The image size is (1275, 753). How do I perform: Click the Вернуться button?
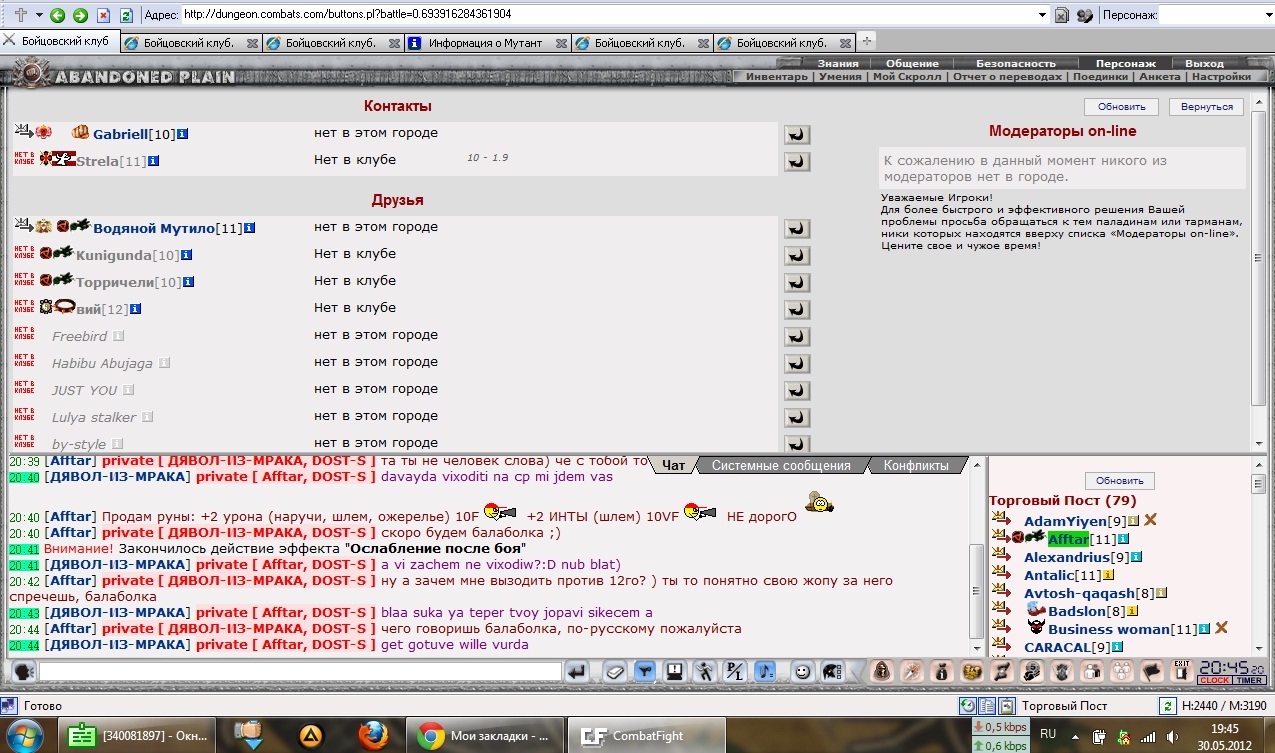pos(1205,107)
